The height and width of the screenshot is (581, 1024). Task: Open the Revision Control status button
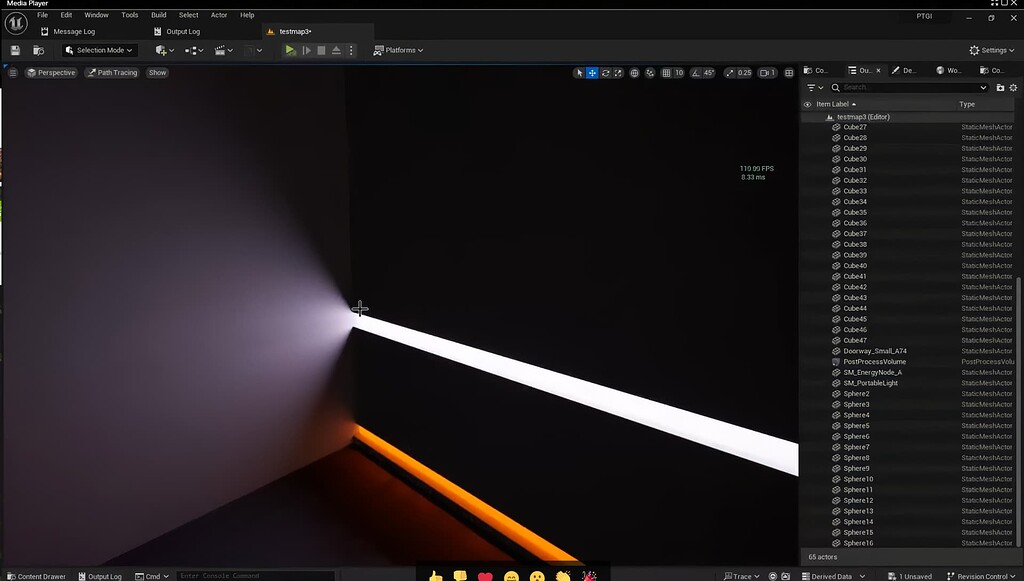(985, 576)
